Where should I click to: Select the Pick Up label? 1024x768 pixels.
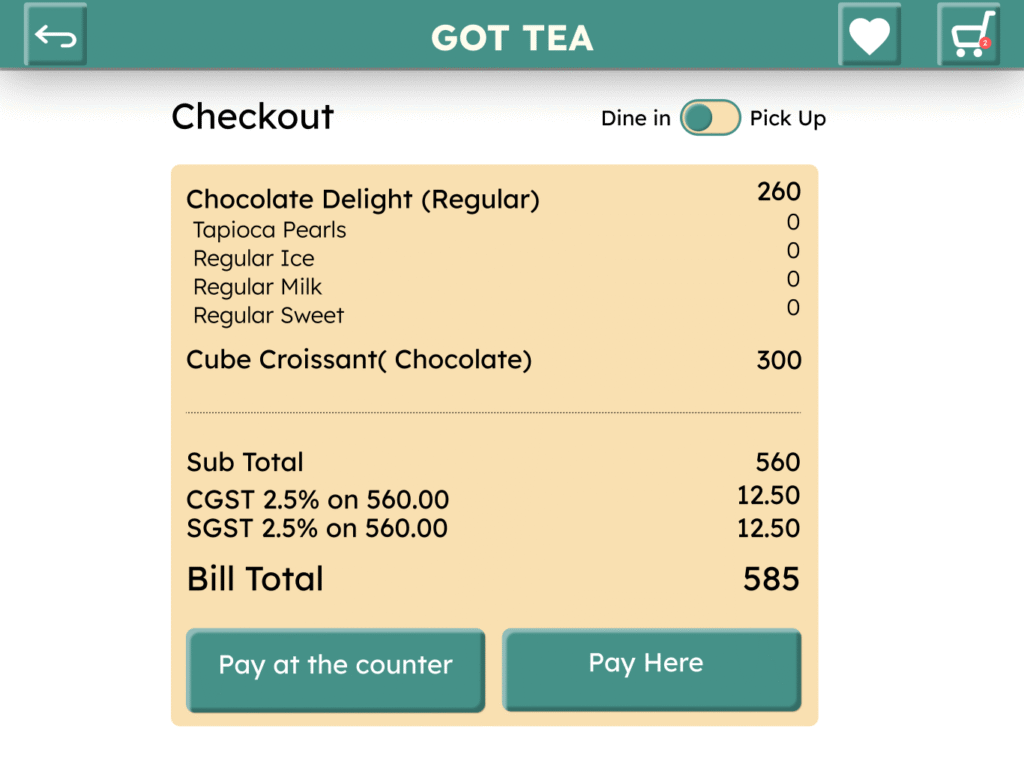click(x=788, y=119)
